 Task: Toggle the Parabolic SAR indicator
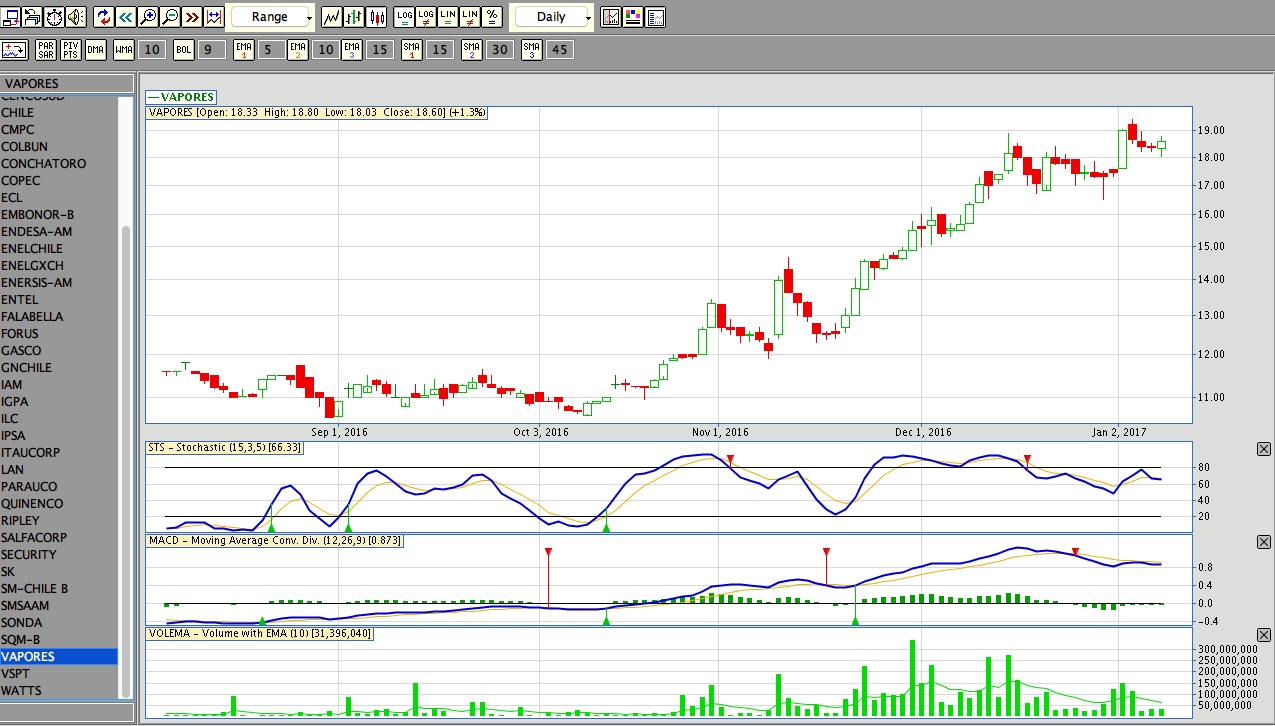pyautogui.click(x=46, y=49)
